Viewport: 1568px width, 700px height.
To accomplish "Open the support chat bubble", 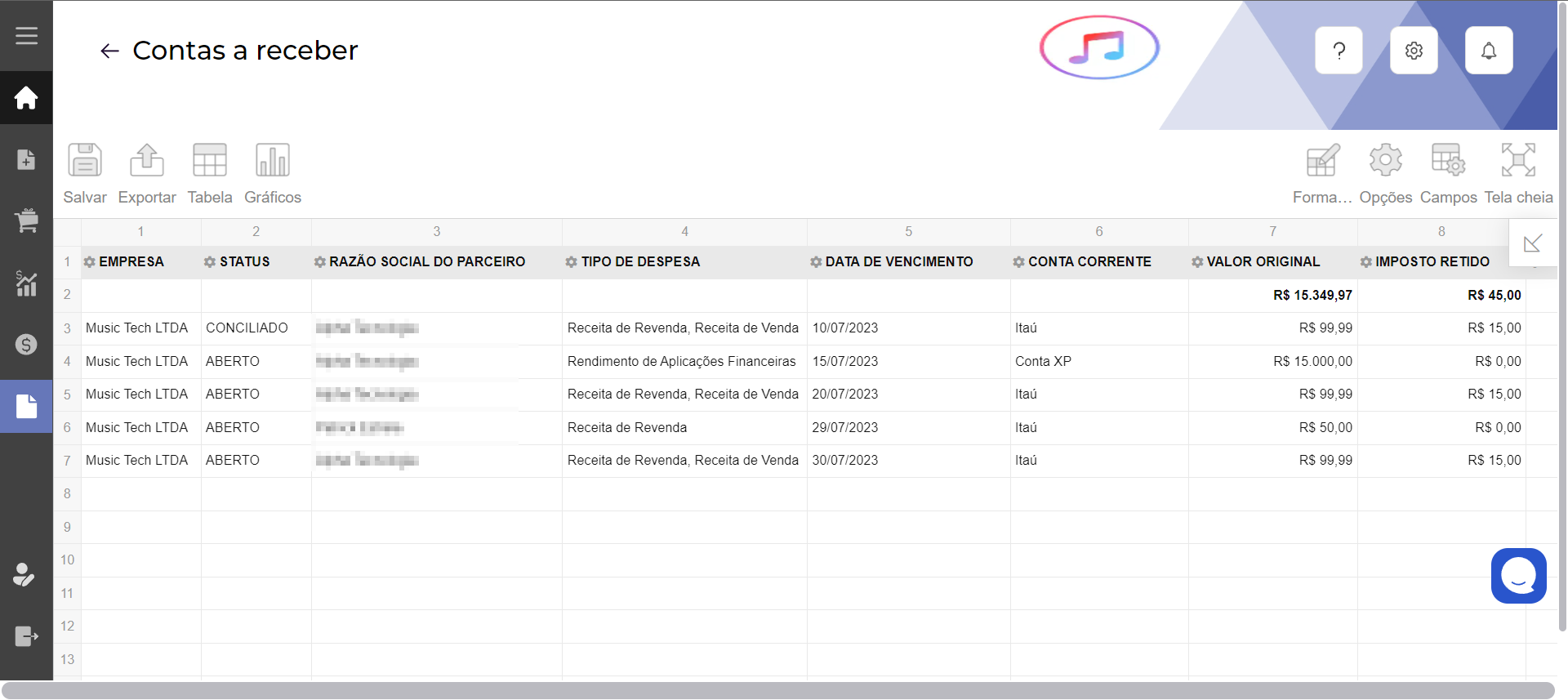I will [x=1518, y=576].
